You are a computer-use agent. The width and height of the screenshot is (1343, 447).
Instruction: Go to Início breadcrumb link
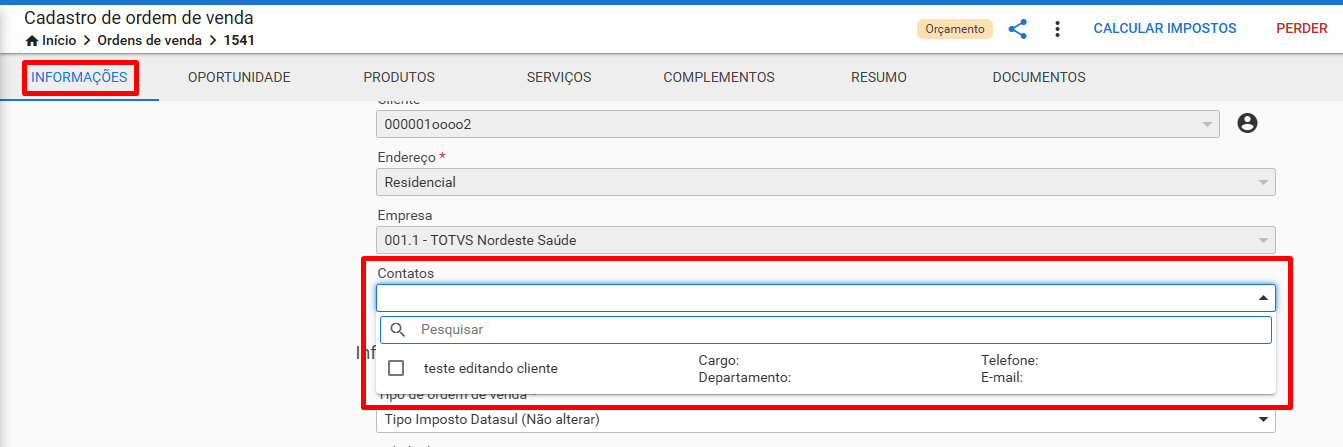pyautogui.click(x=59, y=41)
